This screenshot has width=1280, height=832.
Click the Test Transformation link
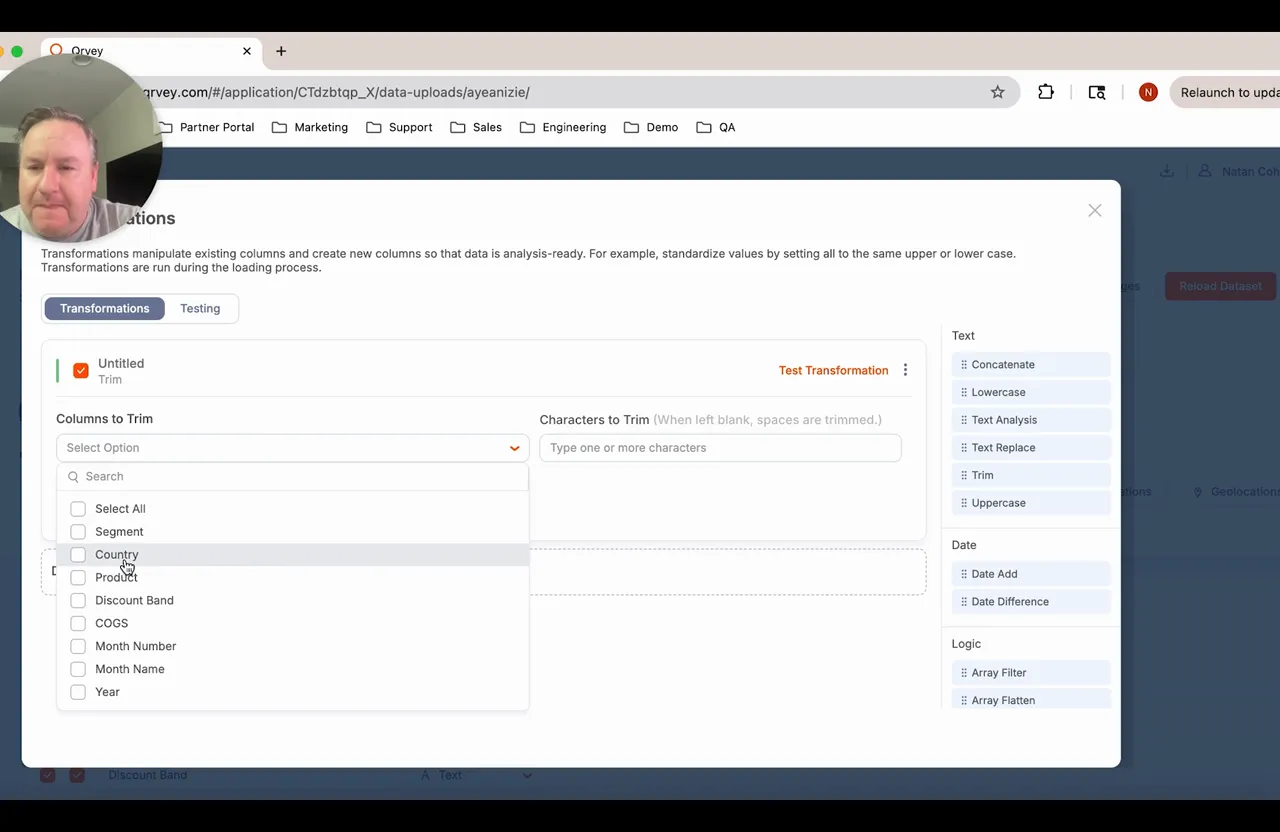pyautogui.click(x=833, y=370)
